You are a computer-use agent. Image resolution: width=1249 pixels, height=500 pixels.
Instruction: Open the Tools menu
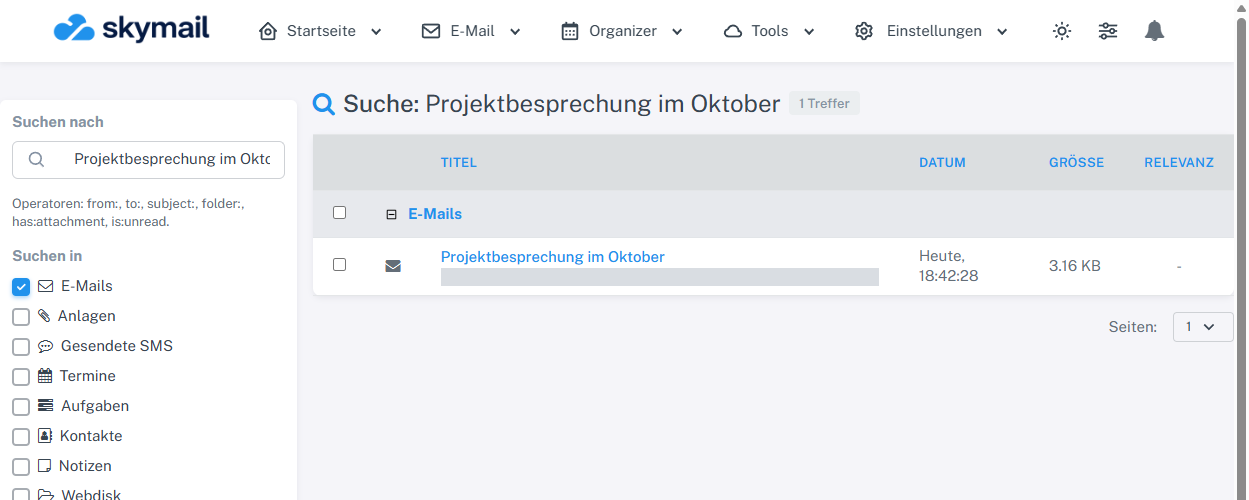[769, 31]
